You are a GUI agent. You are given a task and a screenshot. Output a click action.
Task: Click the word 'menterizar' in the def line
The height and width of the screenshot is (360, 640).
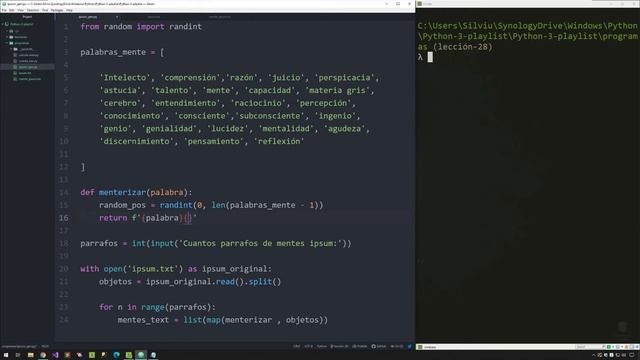pyautogui.click(x=122, y=192)
